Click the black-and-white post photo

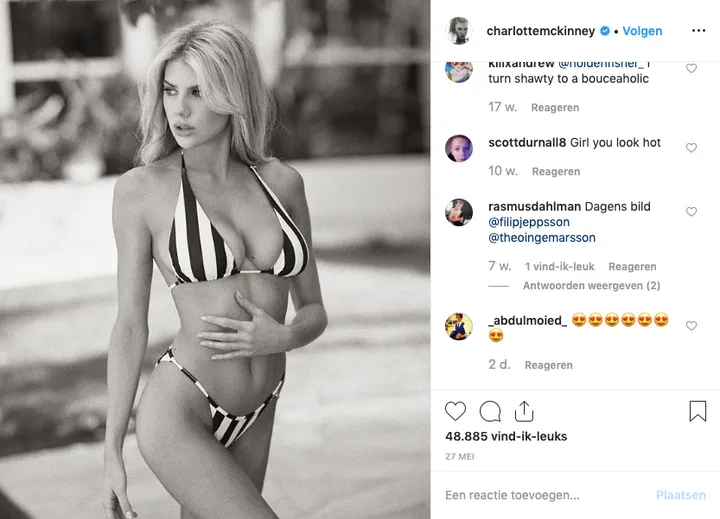215,260
